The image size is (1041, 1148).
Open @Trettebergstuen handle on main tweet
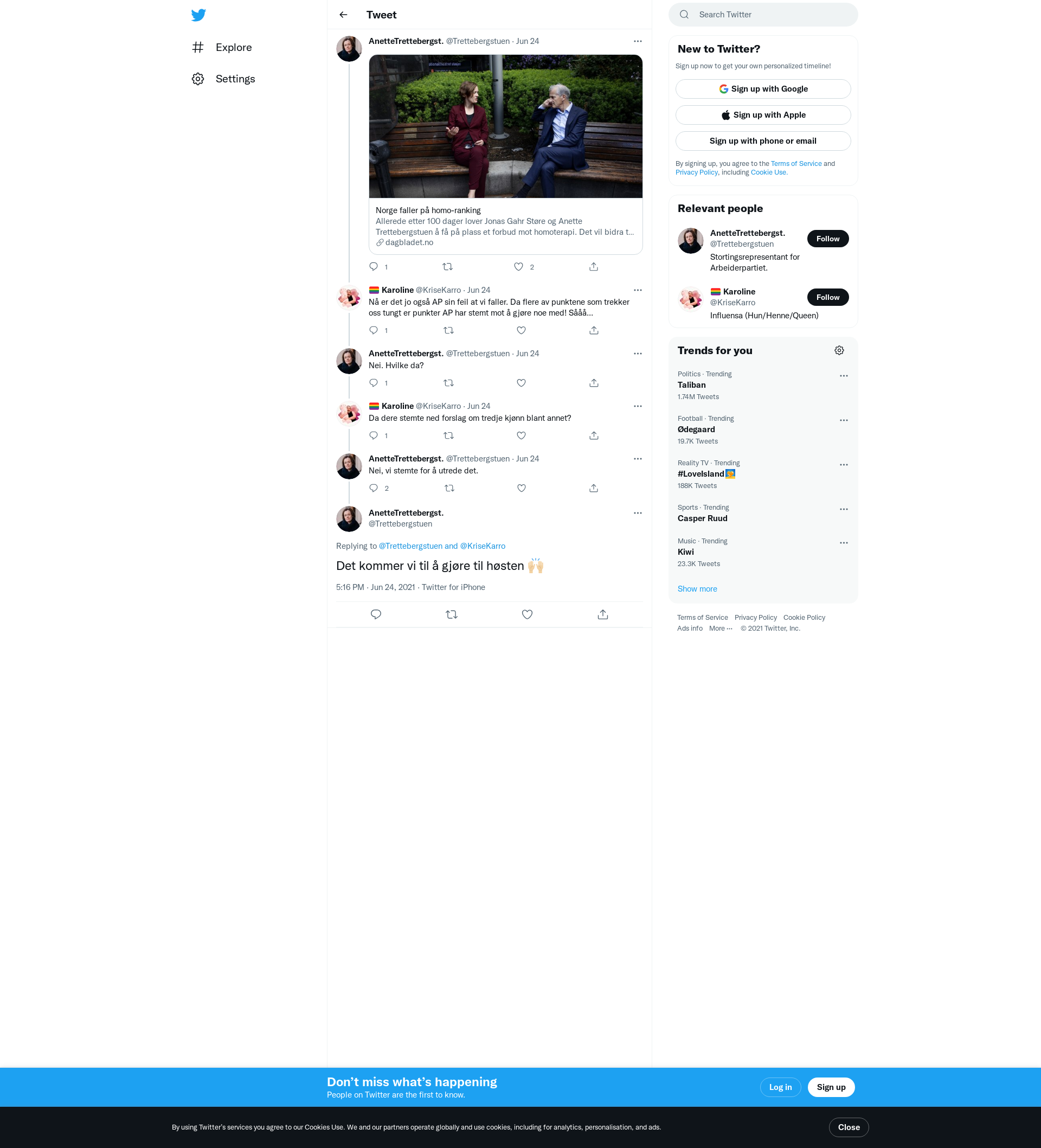point(400,524)
